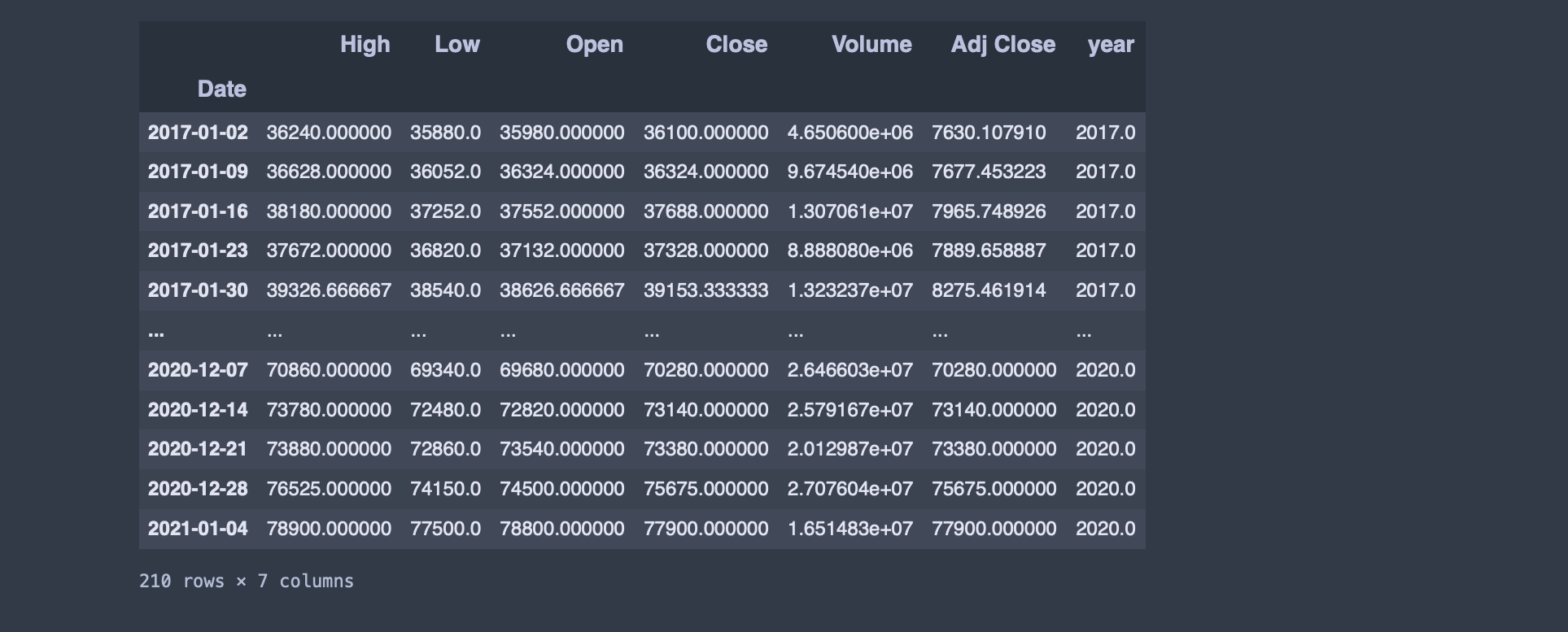Click the High column header
1568x632 pixels.
click(365, 45)
